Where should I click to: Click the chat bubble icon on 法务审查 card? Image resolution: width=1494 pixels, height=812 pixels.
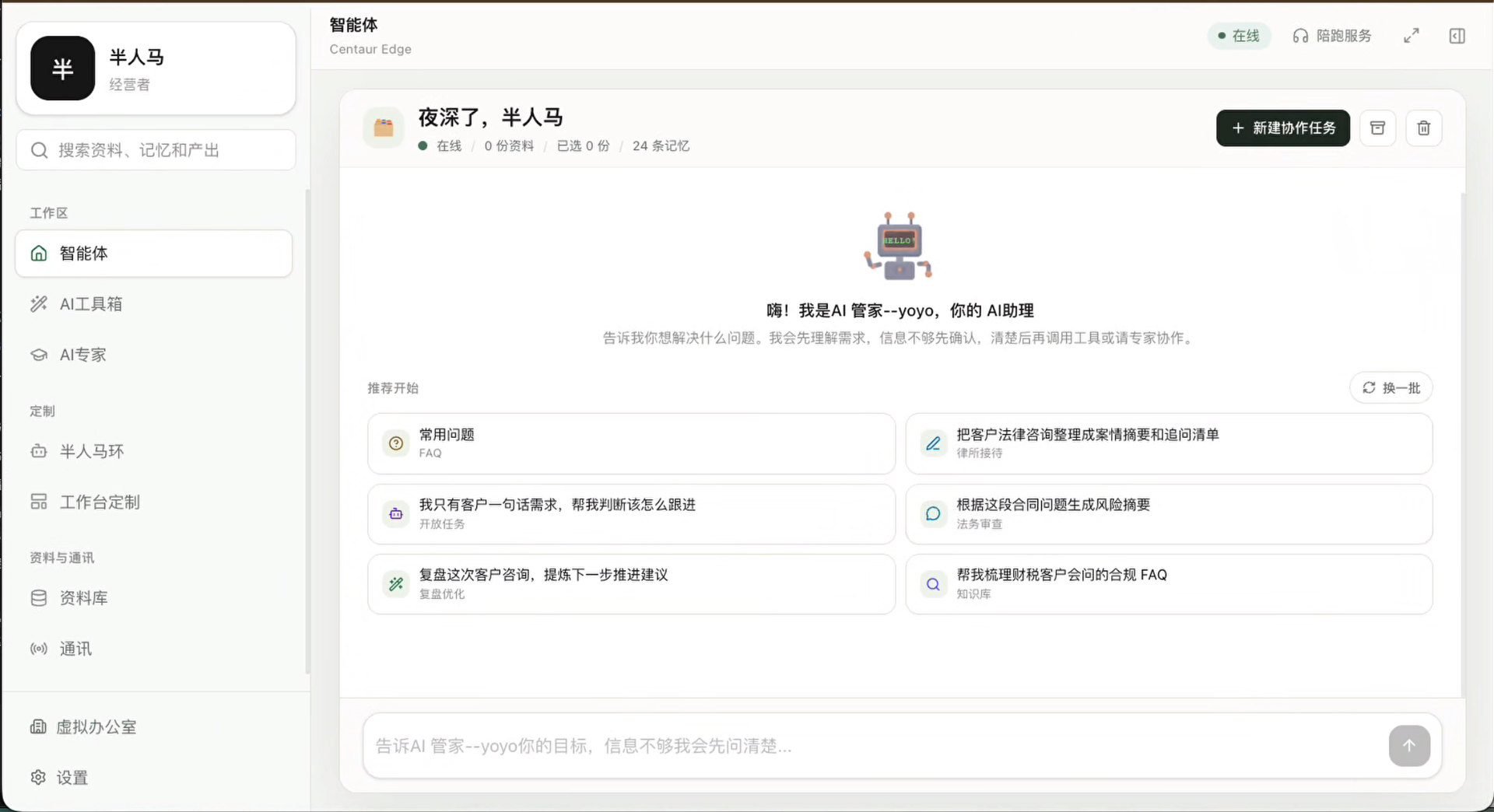pyautogui.click(x=933, y=513)
